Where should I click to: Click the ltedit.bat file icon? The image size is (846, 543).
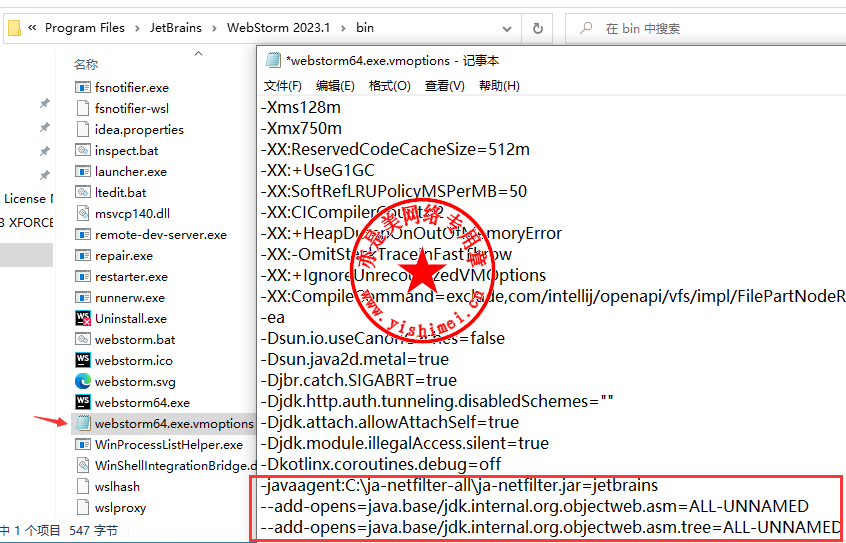[x=83, y=193]
